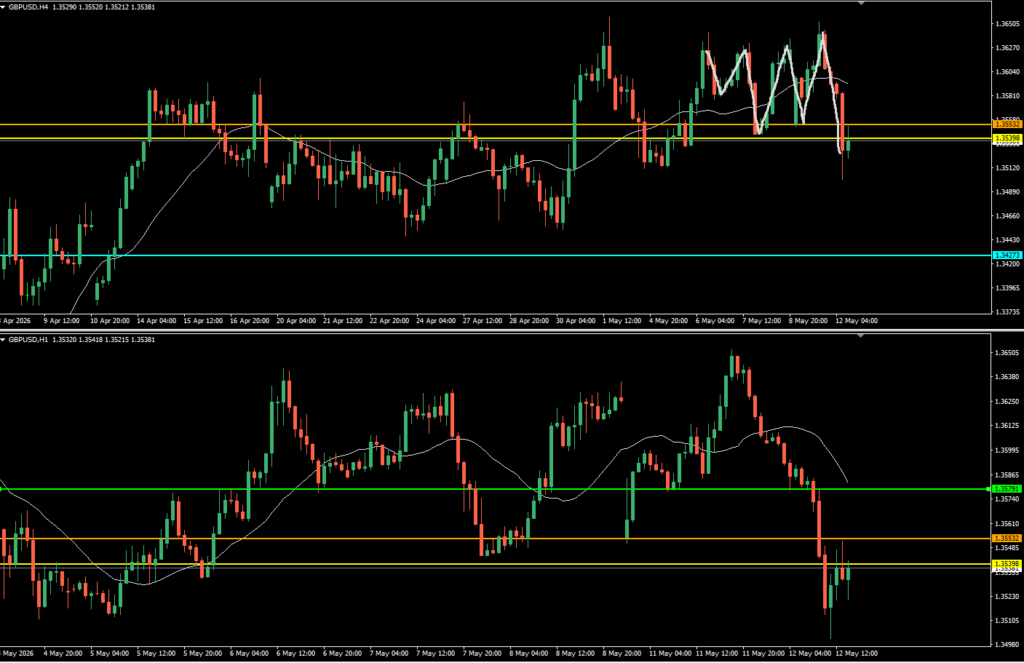Click price 1.36270 on the H4 price axis
Viewport: 1024px width, 663px height.
1007,48
